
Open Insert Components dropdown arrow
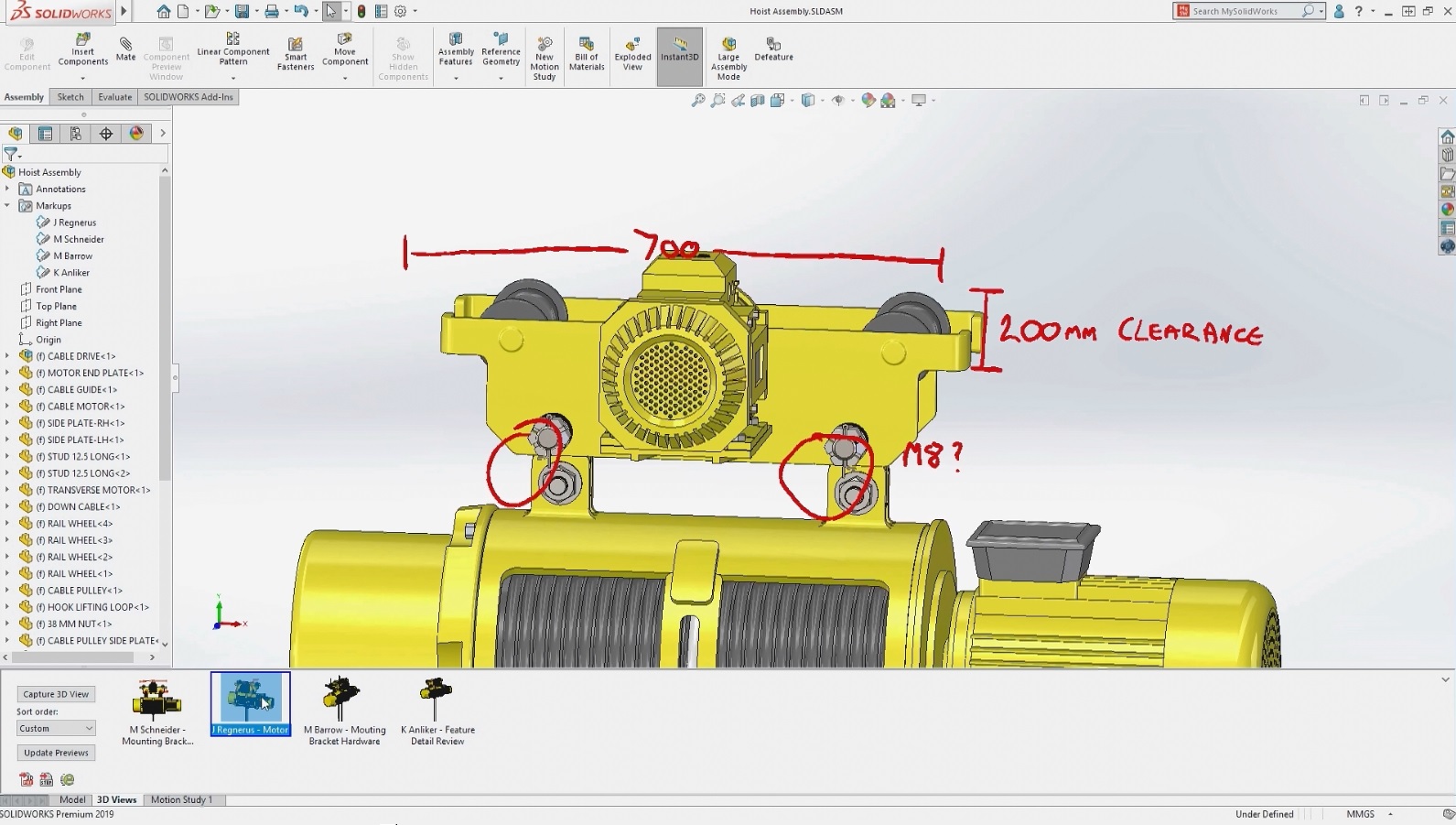point(82,78)
